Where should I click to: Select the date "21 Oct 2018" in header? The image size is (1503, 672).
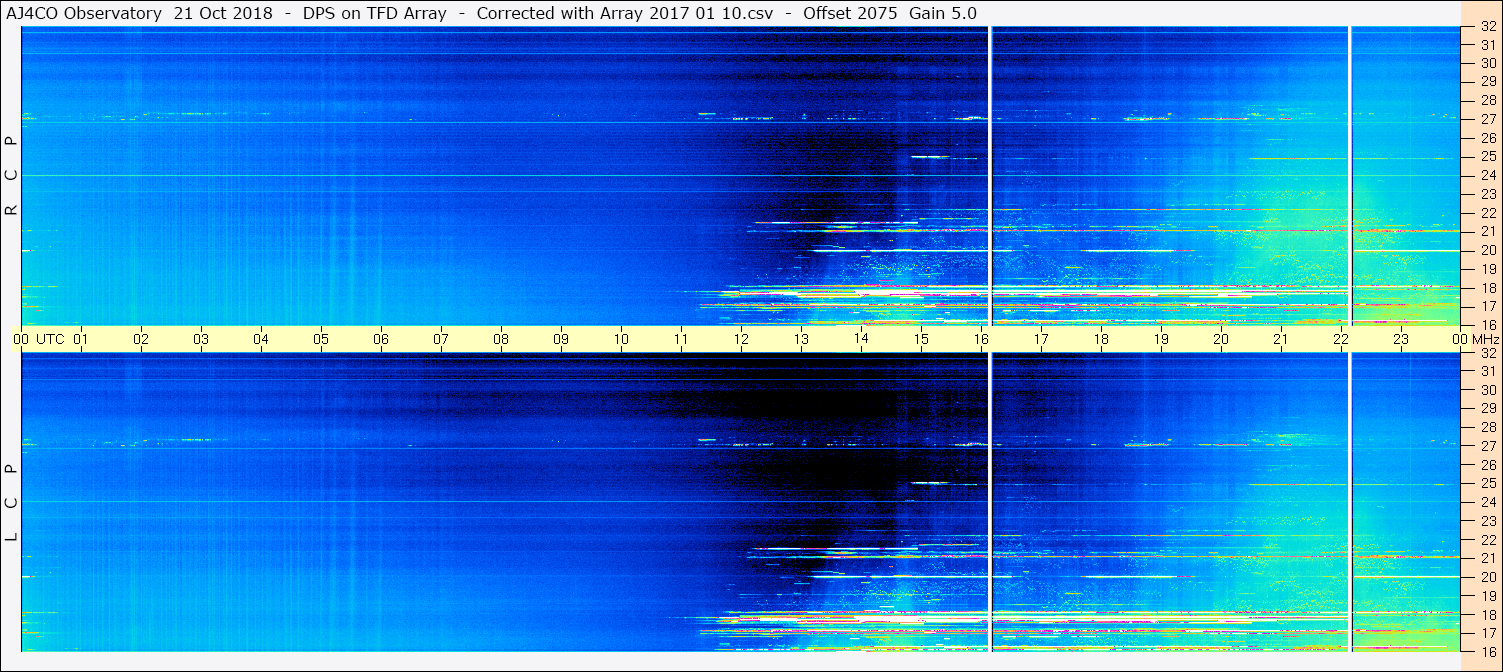224,13
